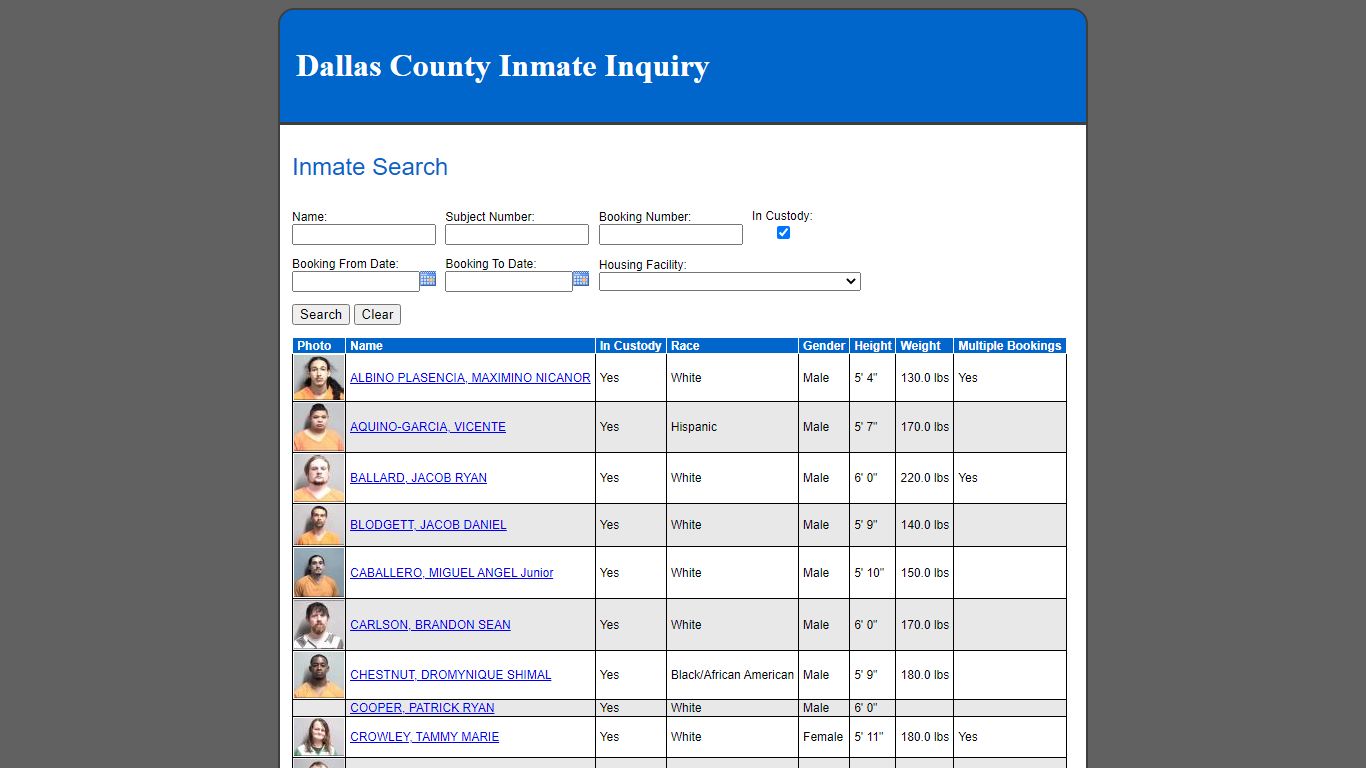This screenshot has width=1366, height=768.
Task: Click 150.0 lbs weight in Caballero row
Action: [x=924, y=573]
